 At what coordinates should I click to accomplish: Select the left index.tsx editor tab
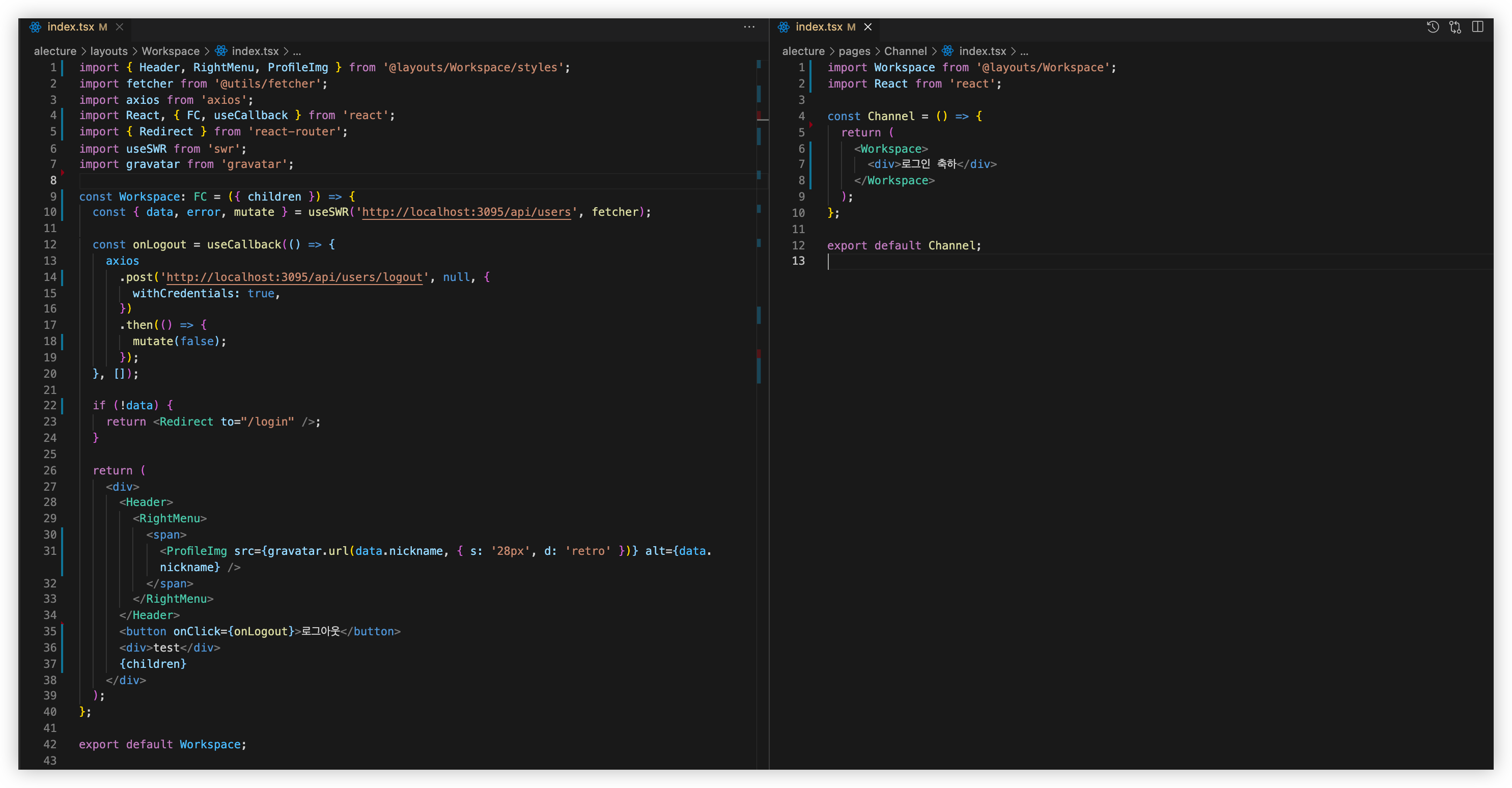[x=70, y=27]
